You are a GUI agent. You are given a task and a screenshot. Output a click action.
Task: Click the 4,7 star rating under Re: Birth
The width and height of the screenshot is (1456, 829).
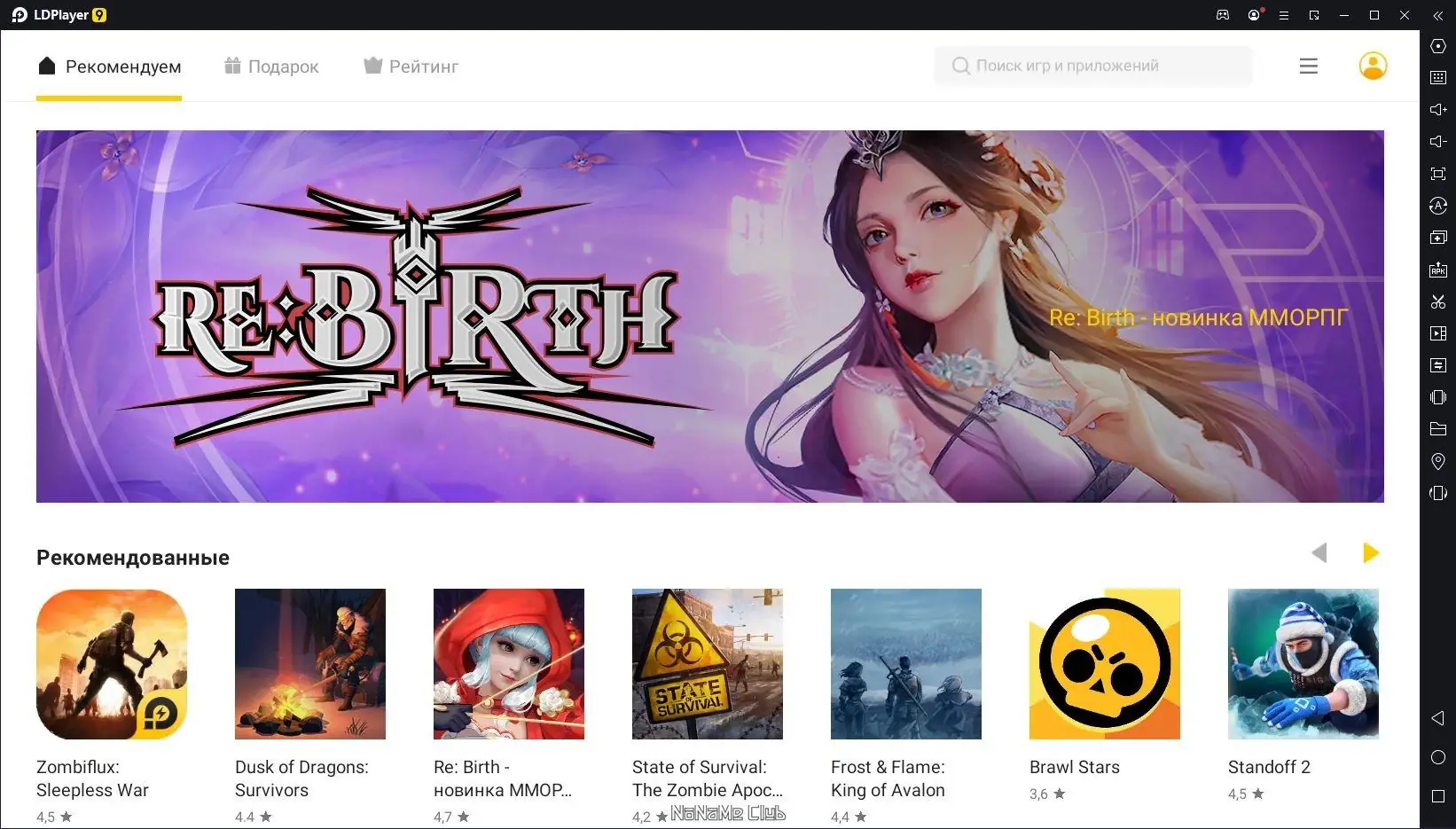point(451,817)
